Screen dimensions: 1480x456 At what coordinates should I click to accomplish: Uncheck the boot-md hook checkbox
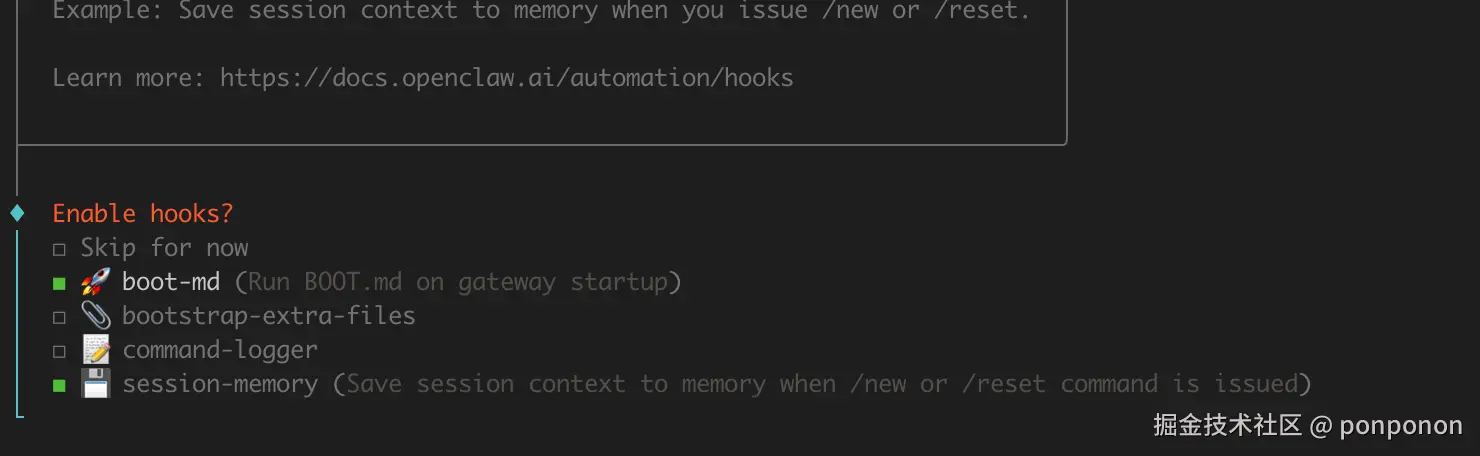tap(59, 283)
